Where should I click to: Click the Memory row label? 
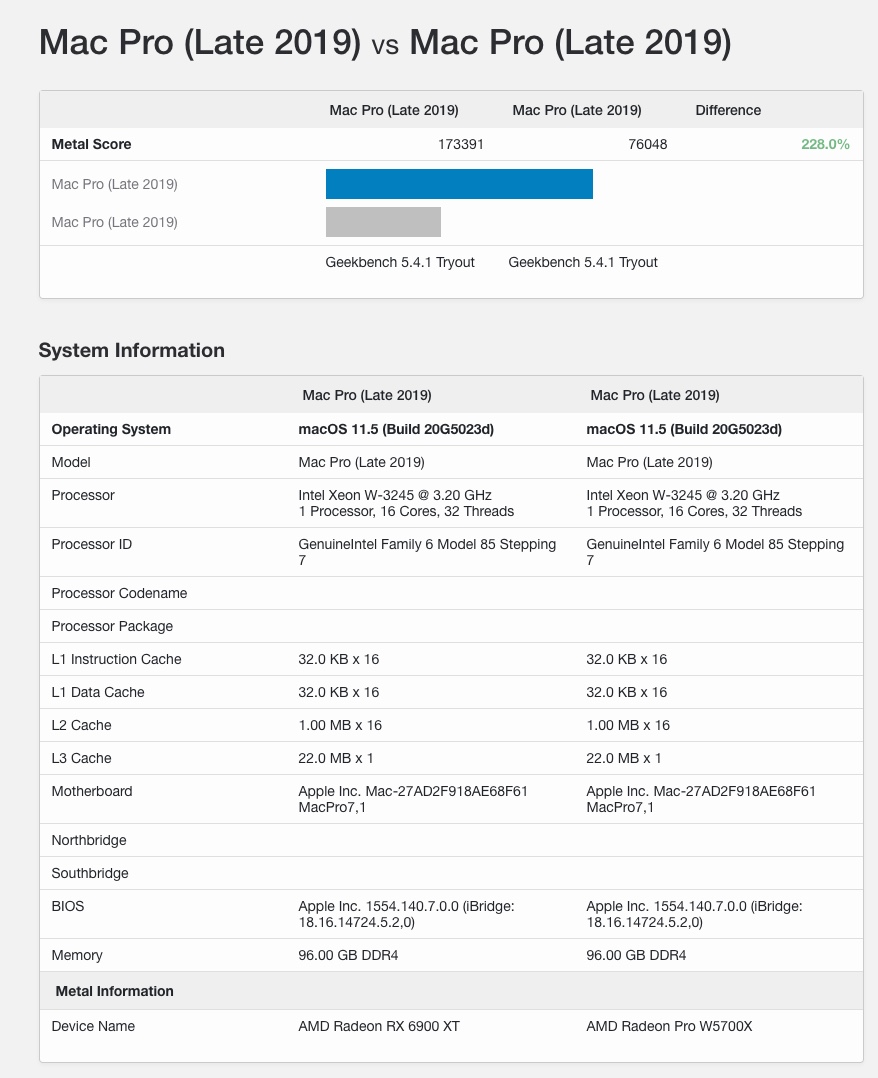[77, 955]
